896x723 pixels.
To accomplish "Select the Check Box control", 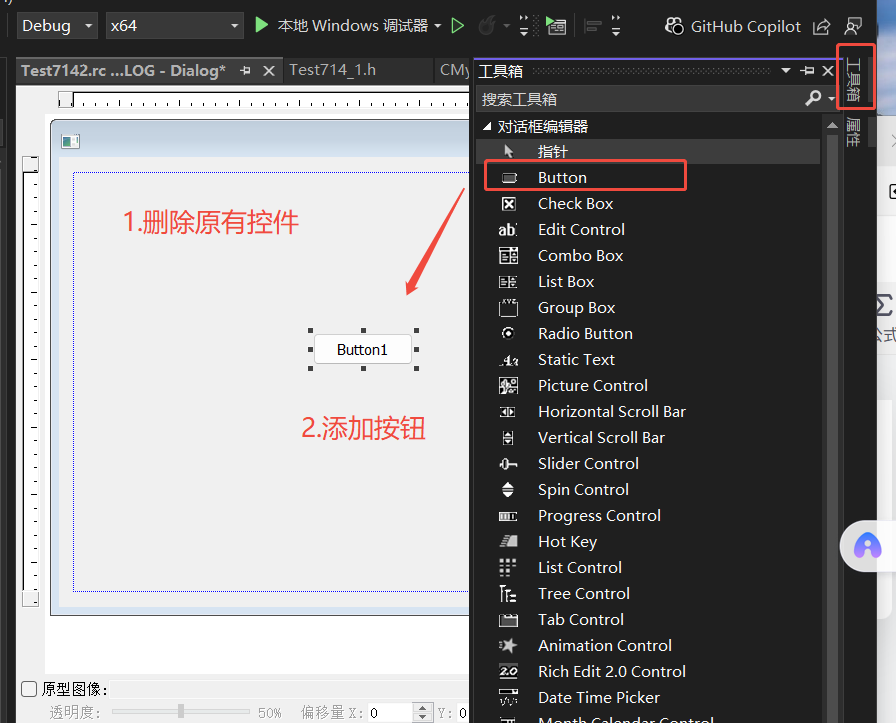I will (647, 203).
